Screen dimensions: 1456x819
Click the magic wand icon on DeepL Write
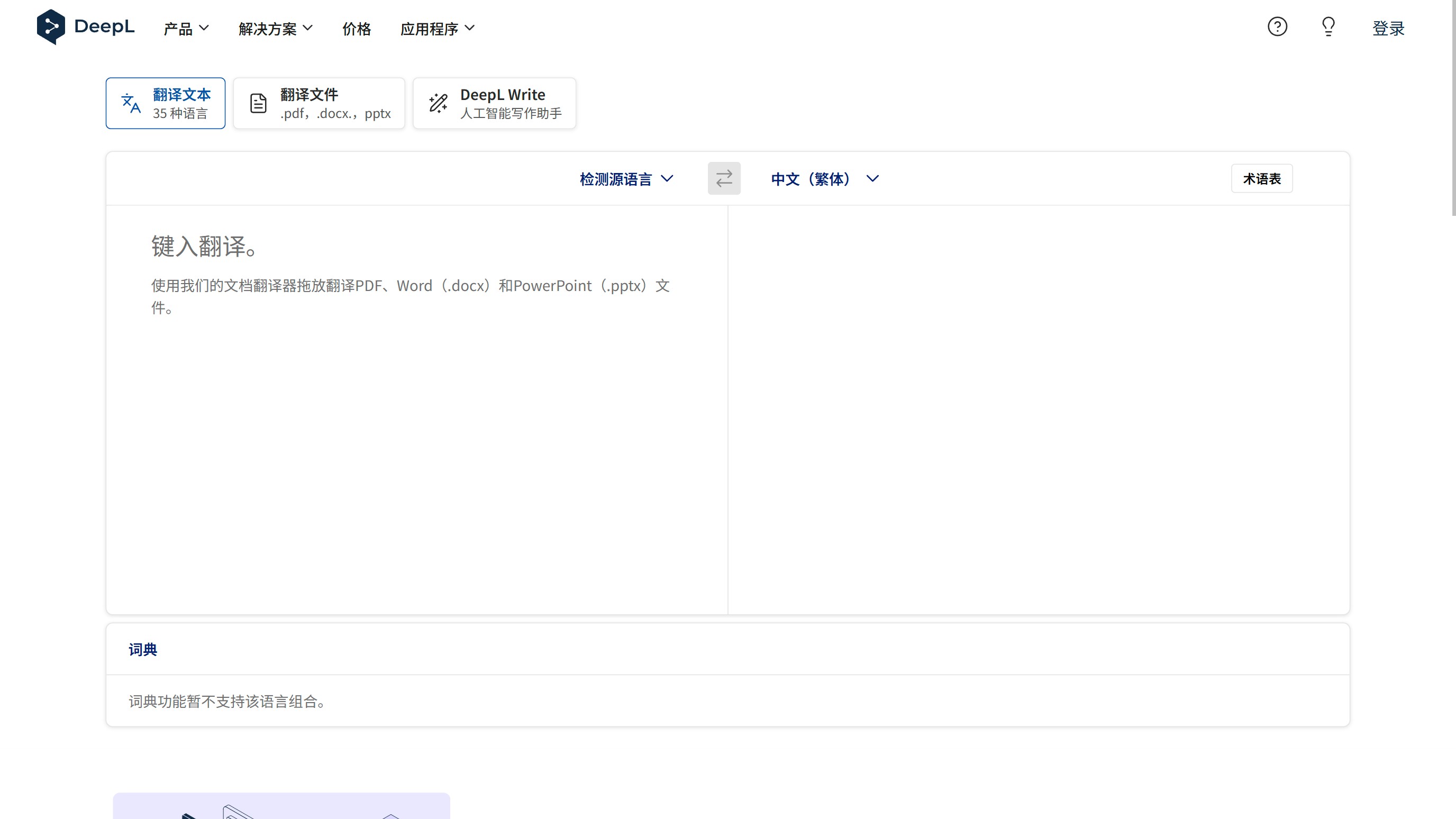click(x=438, y=103)
